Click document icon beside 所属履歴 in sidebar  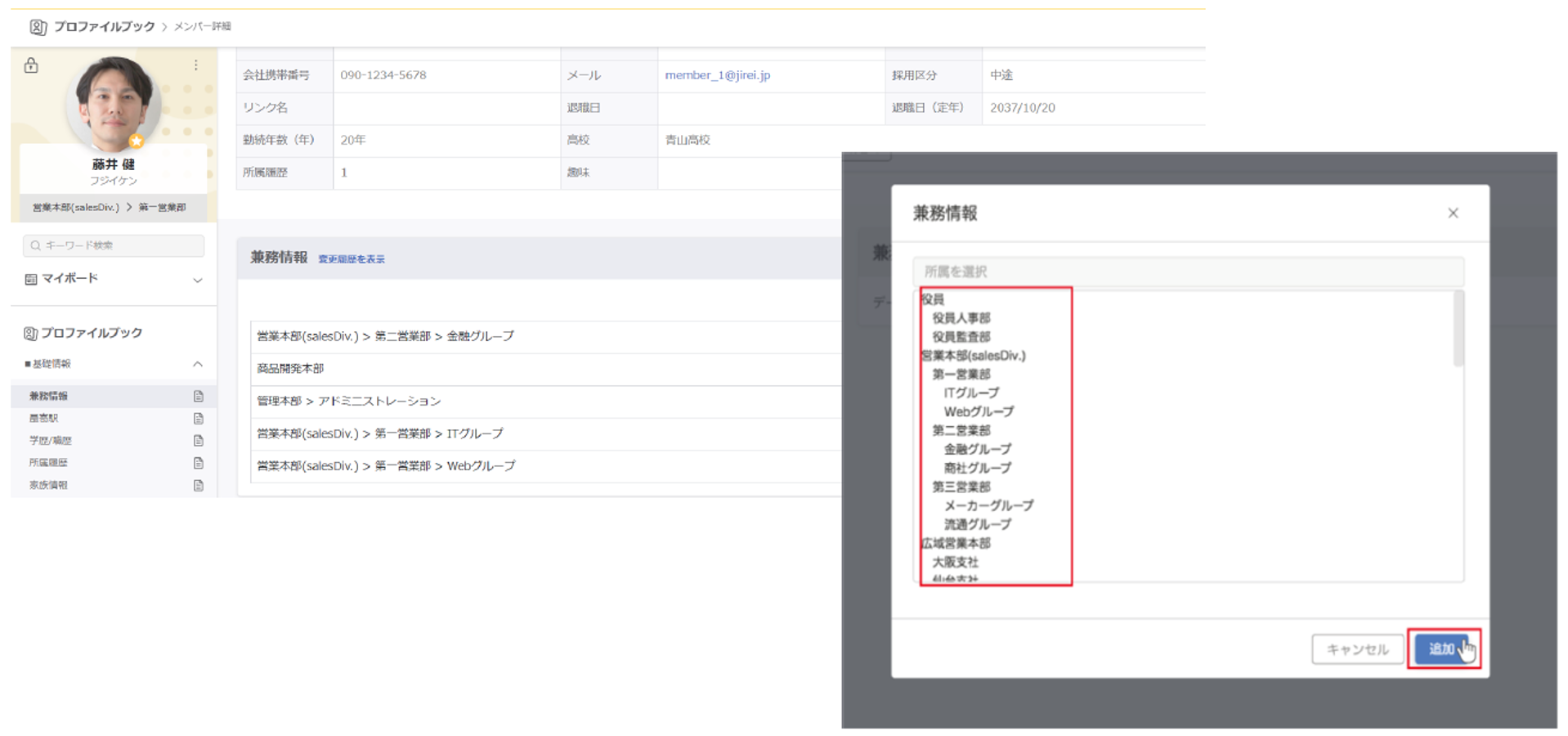(x=199, y=463)
